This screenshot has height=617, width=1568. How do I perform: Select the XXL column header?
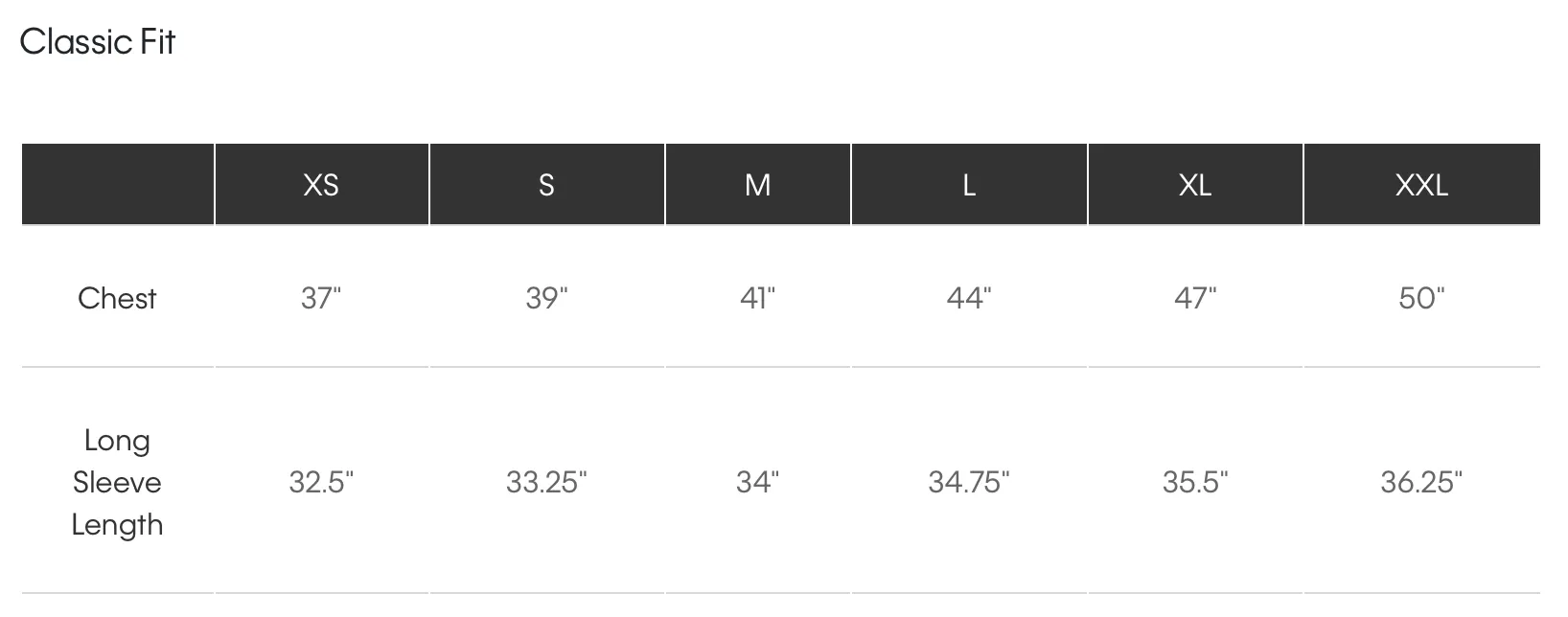pos(1421,184)
